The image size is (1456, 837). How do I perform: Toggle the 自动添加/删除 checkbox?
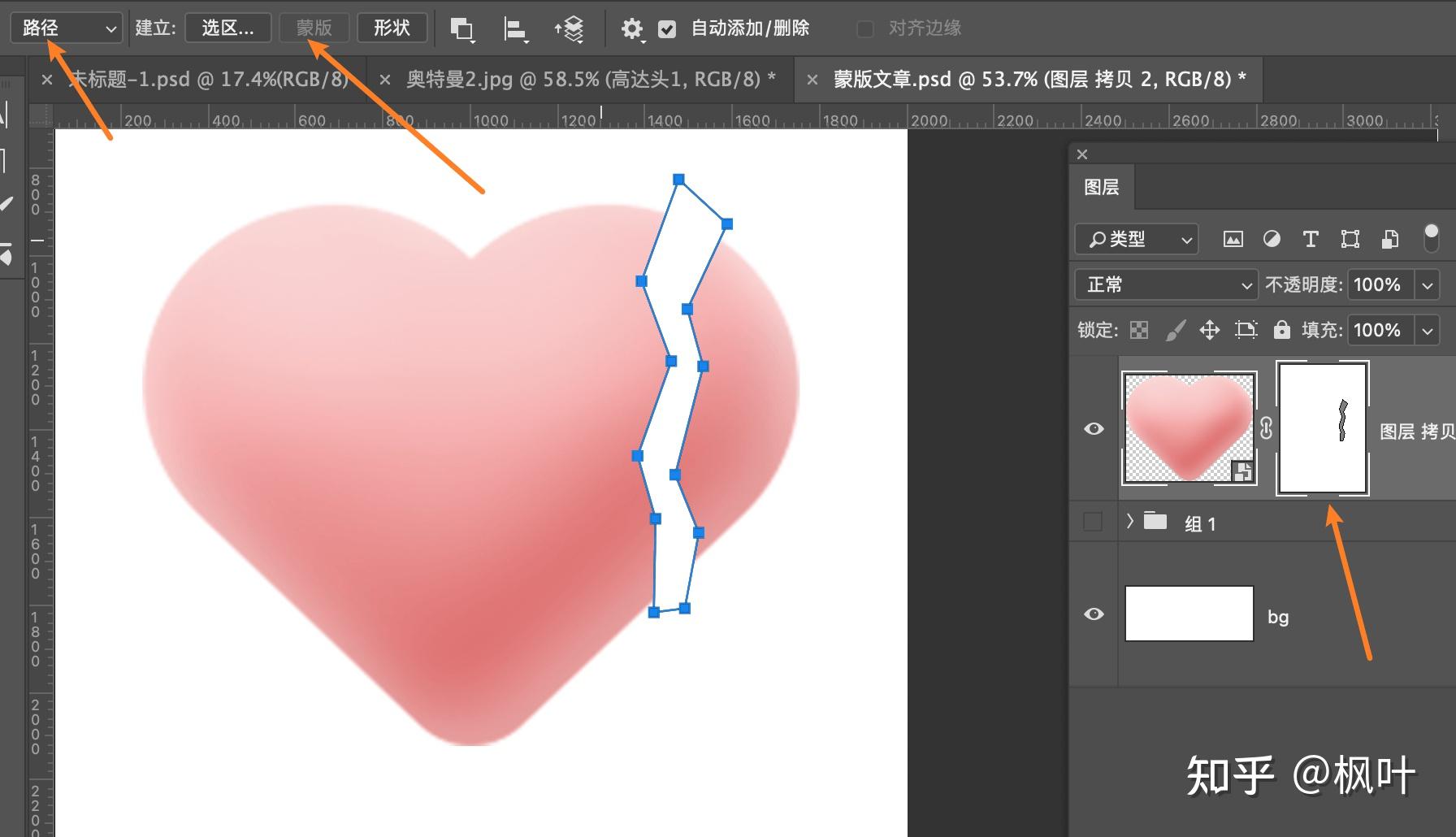[667, 29]
